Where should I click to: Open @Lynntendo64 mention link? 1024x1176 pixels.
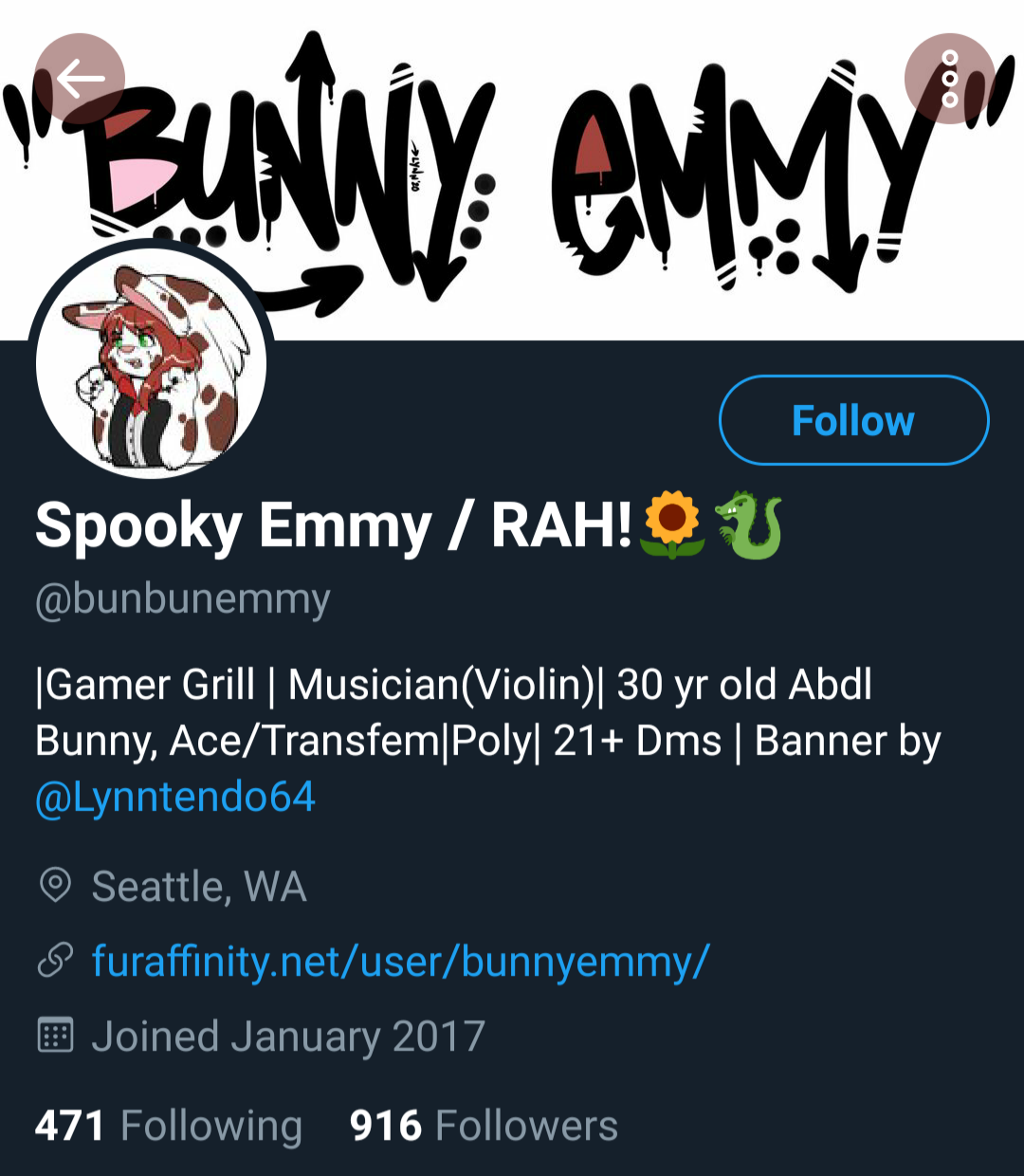tap(174, 797)
